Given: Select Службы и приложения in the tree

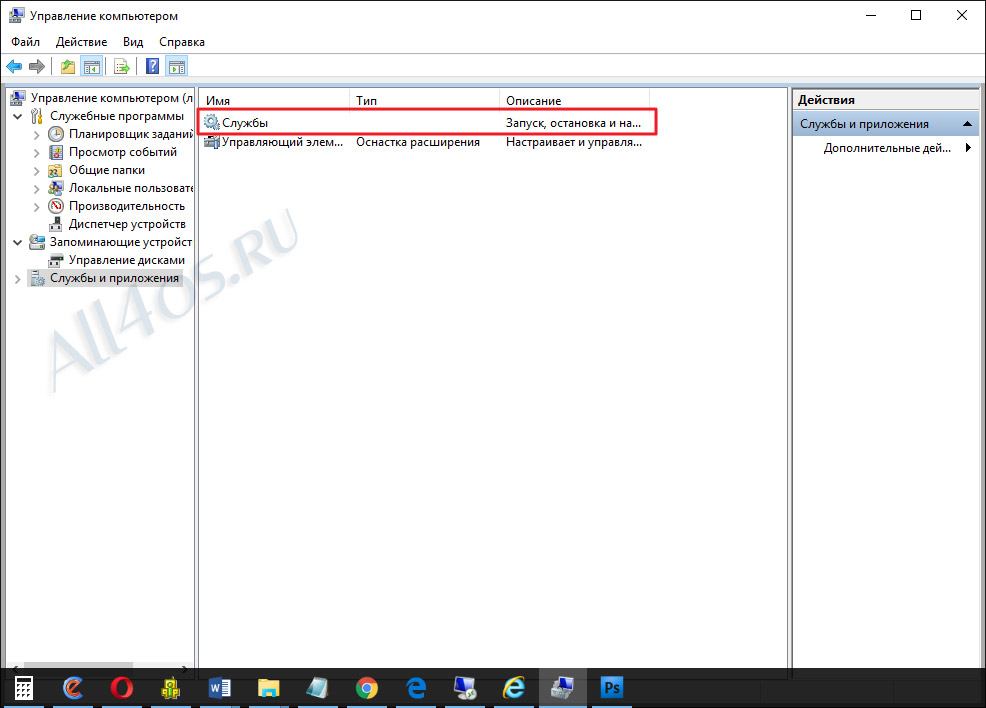Looking at the screenshot, I should pos(114,279).
